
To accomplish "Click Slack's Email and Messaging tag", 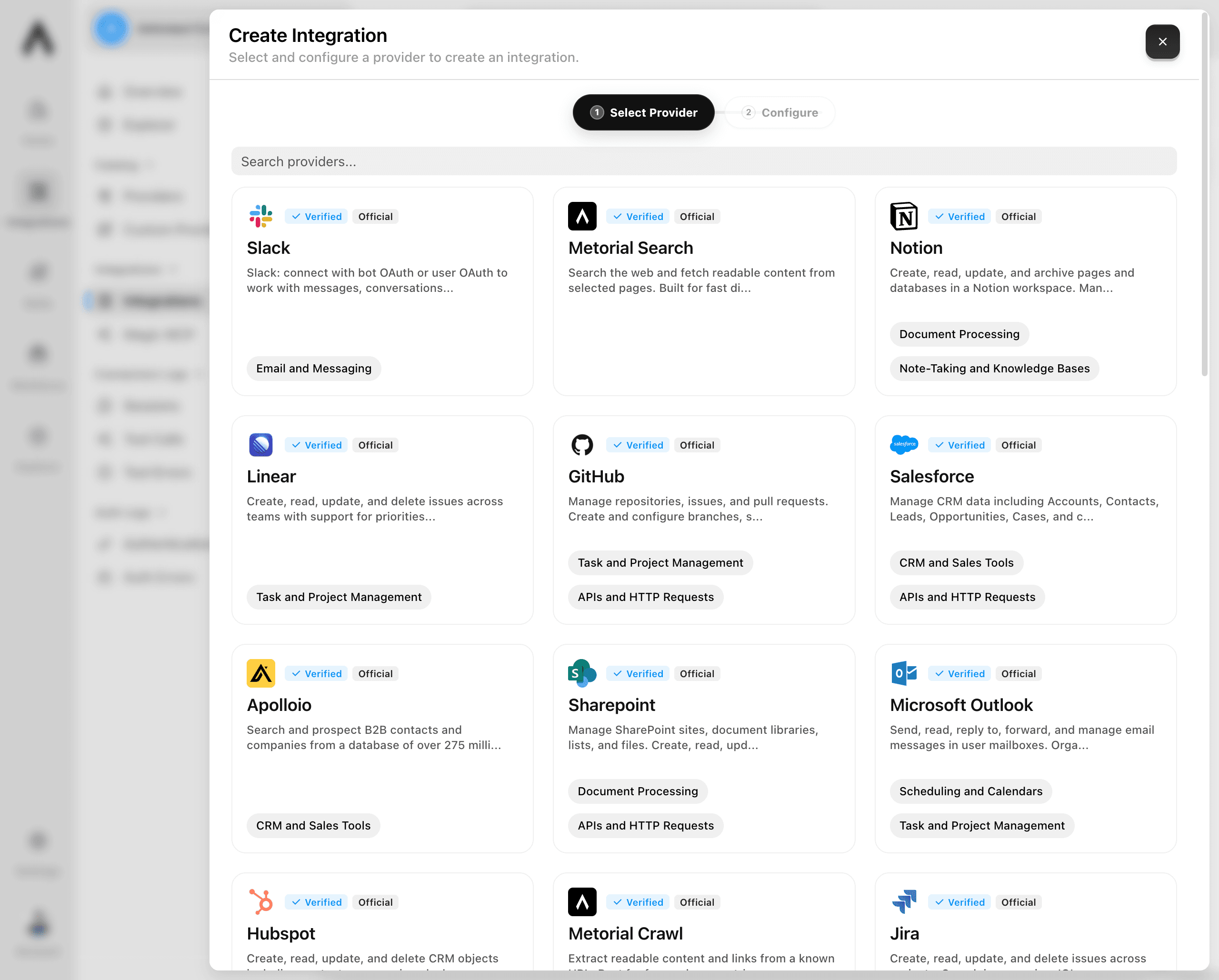I will pyautogui.click(x=314, y=369).
